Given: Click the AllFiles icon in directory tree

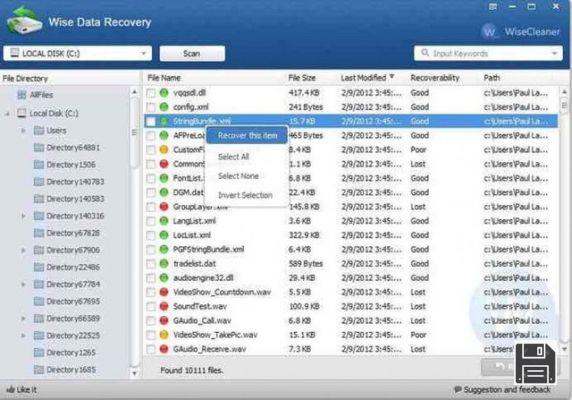Looking at the screenshot, I should (x=22, y=95).
